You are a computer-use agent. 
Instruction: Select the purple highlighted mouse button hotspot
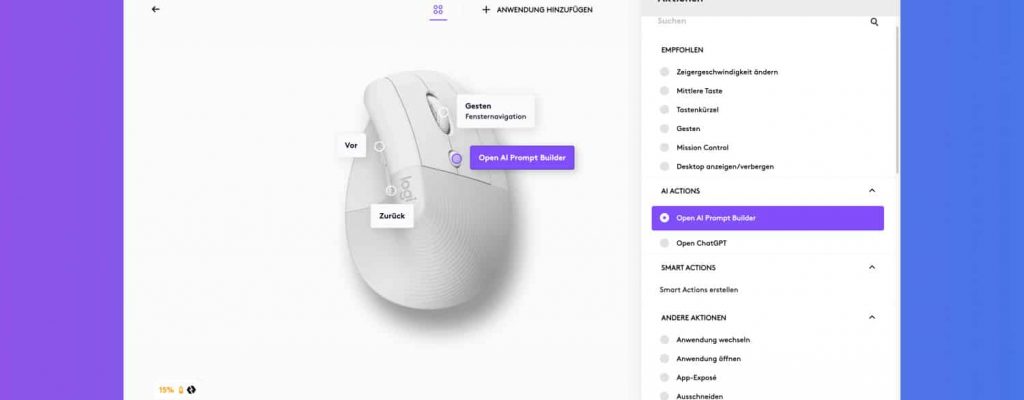click(x=456, y=159)
